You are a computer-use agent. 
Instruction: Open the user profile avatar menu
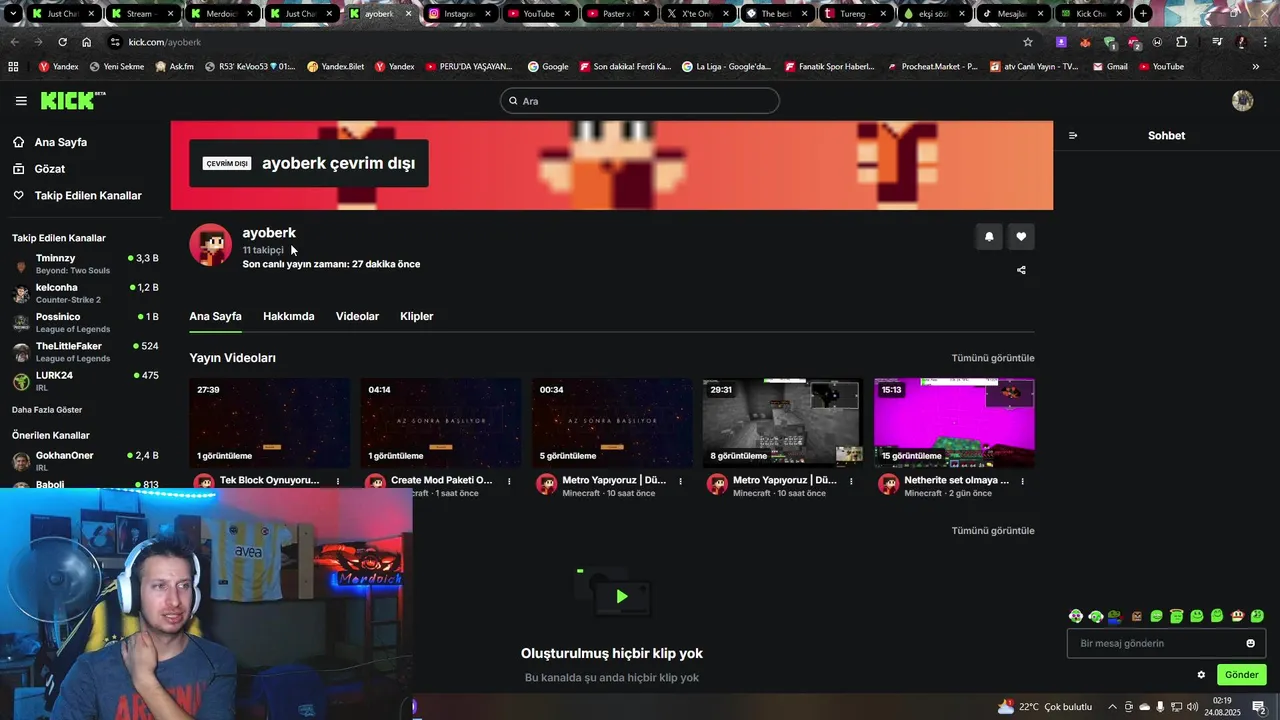pos(1242,101)
